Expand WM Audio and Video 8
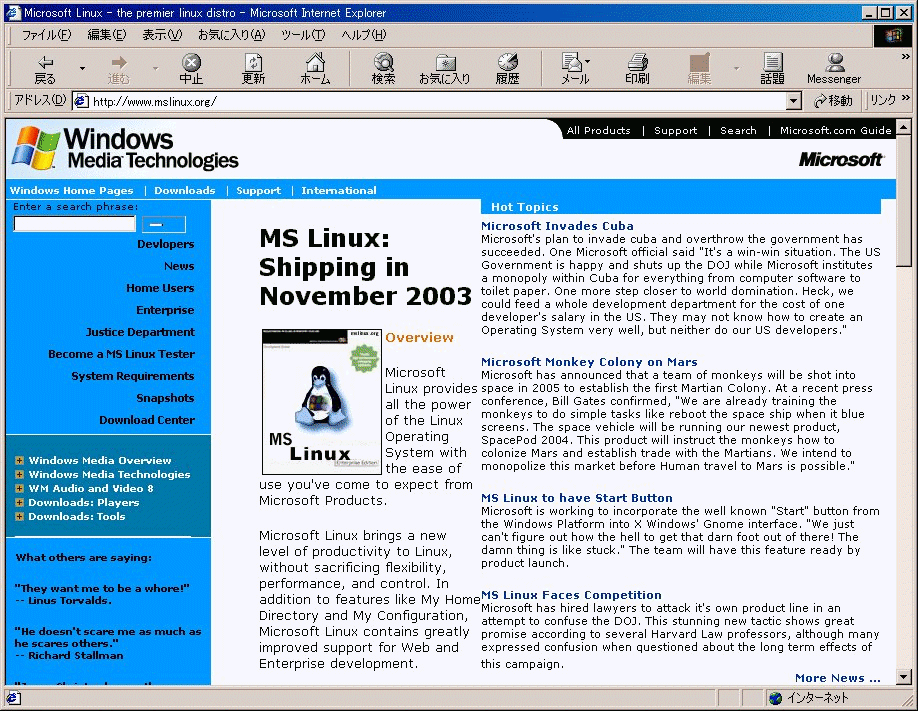 (19, 488)
